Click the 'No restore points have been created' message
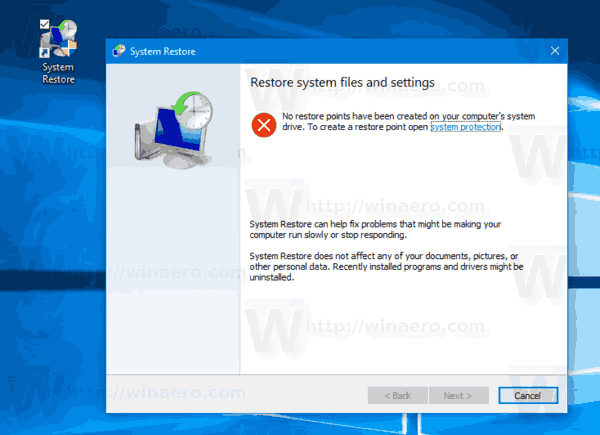The width and height of the screenshot is (600, 435). pyautogui.click(x=409, y=122)
